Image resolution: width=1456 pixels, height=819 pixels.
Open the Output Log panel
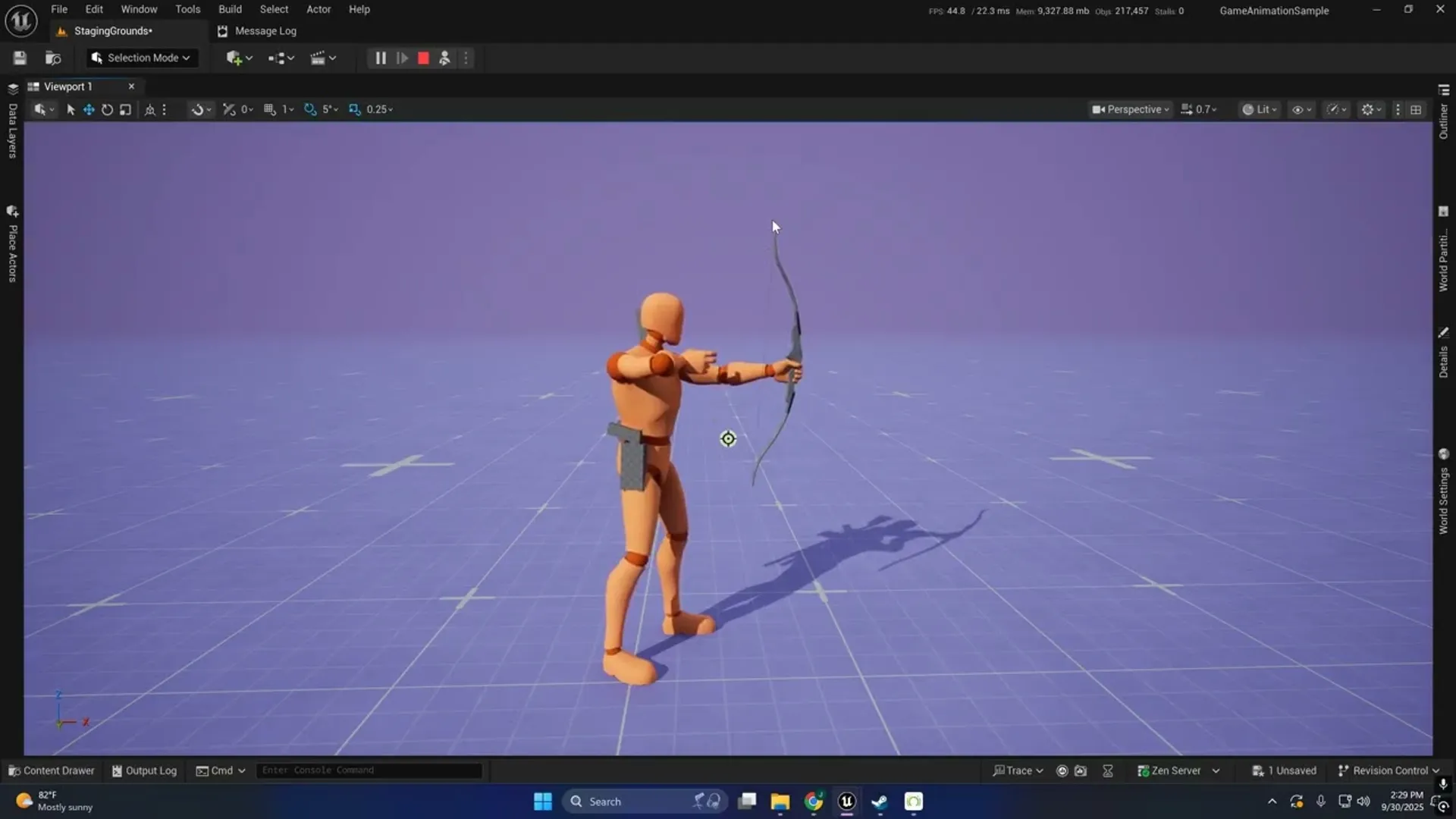pyautogui.click(x=143, y=770)
